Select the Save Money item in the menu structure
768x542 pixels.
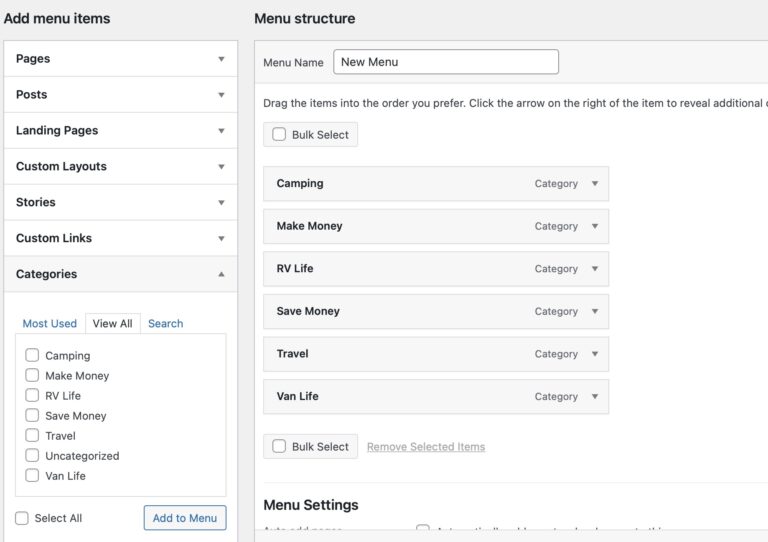tap(436, 311)
